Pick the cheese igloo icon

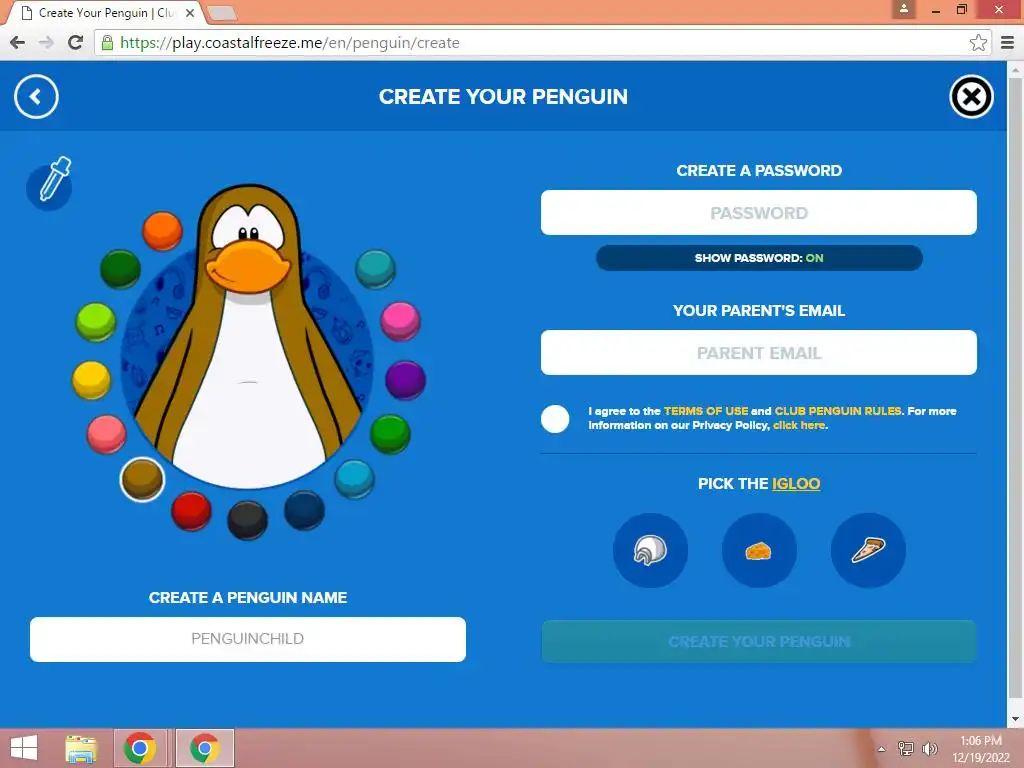tap(759, 550)
